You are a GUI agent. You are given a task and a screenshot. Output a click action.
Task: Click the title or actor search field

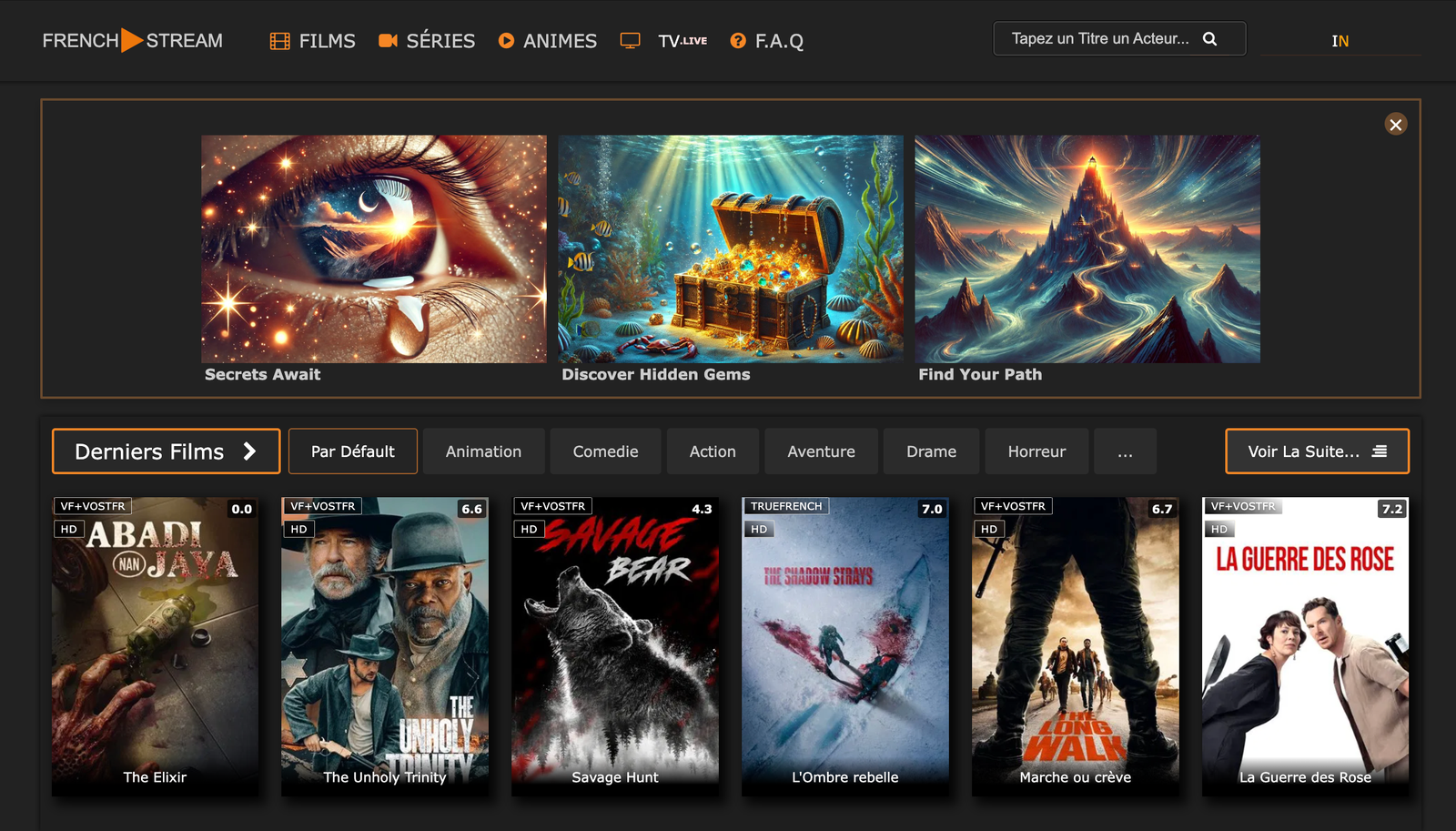1099,39
